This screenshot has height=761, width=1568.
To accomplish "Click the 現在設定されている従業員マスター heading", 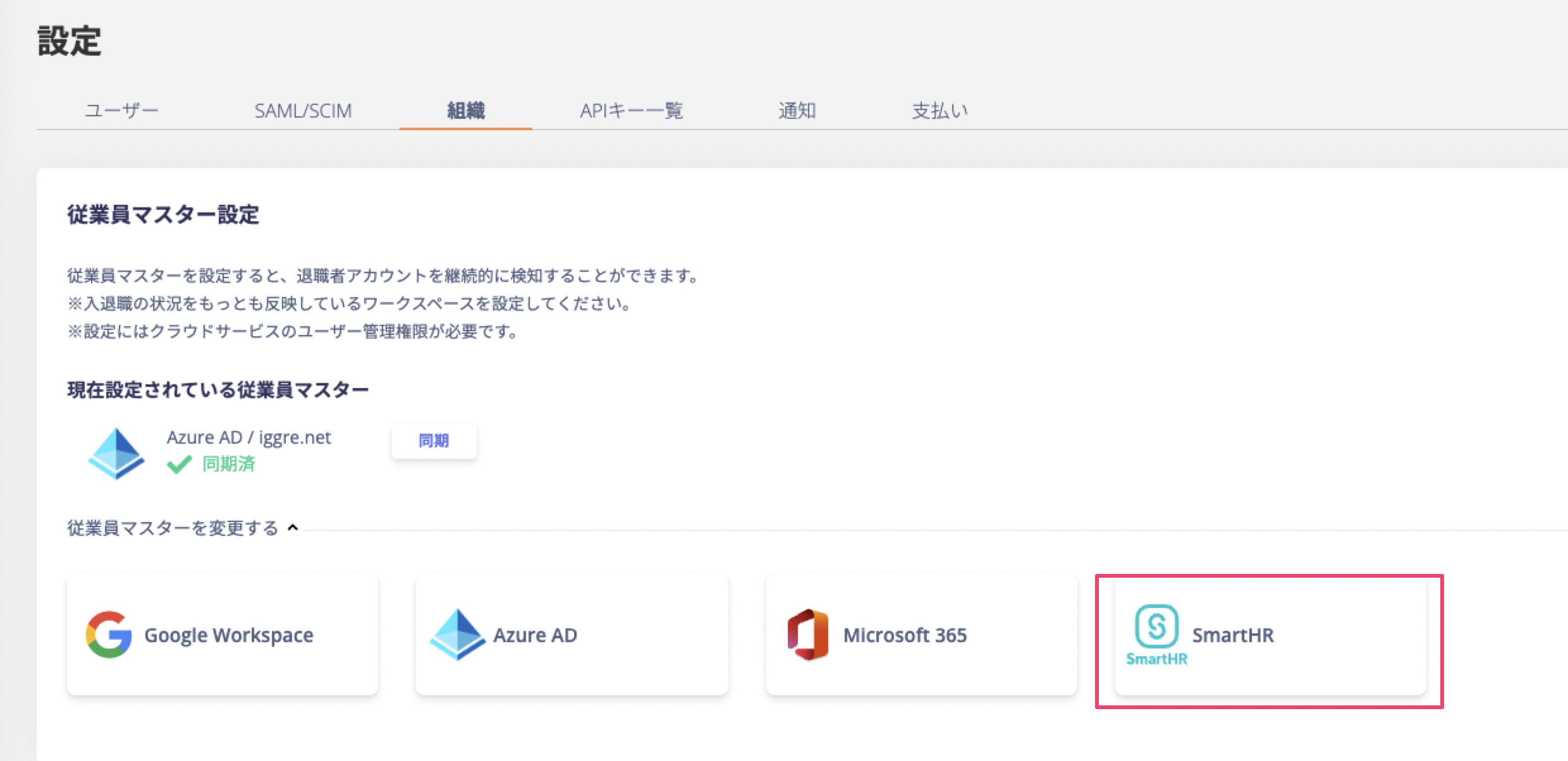I will [218, 390].
